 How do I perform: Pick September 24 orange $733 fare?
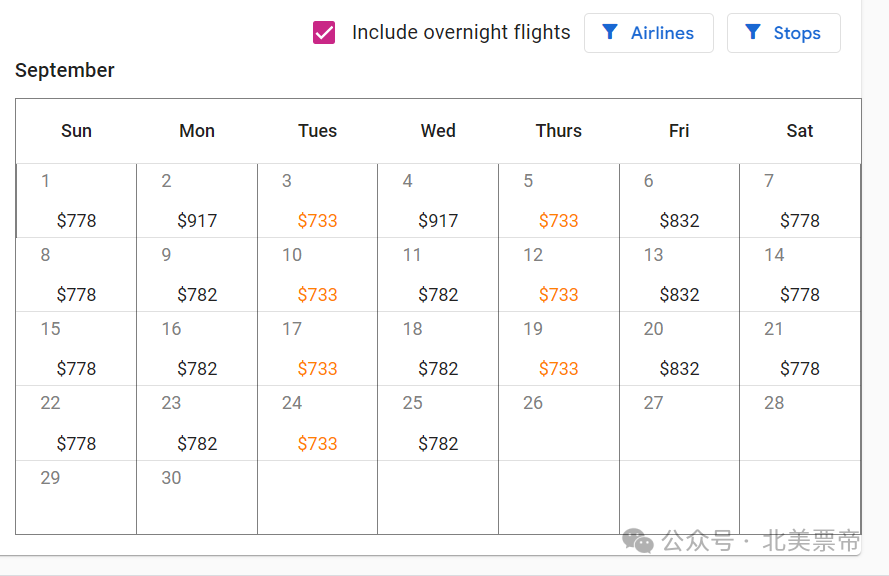coord(318,423)
